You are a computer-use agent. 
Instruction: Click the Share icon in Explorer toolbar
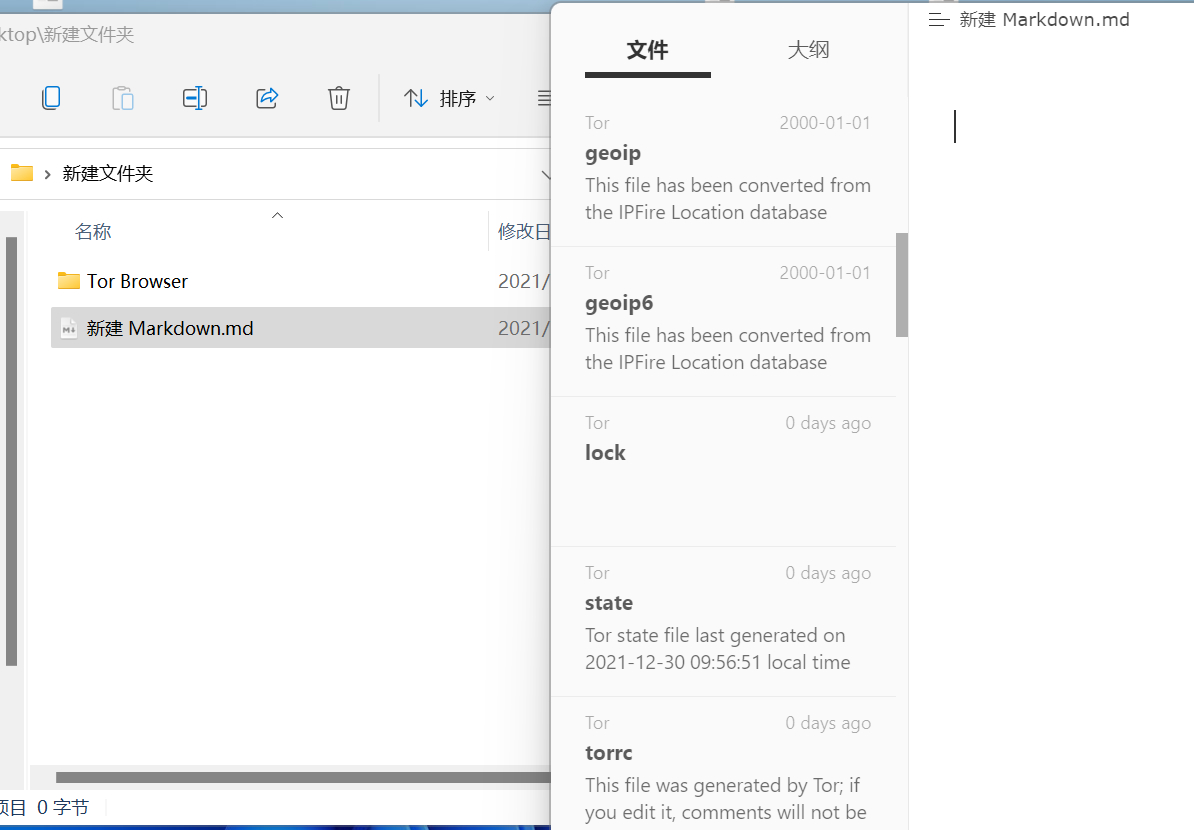coord(267,98)
